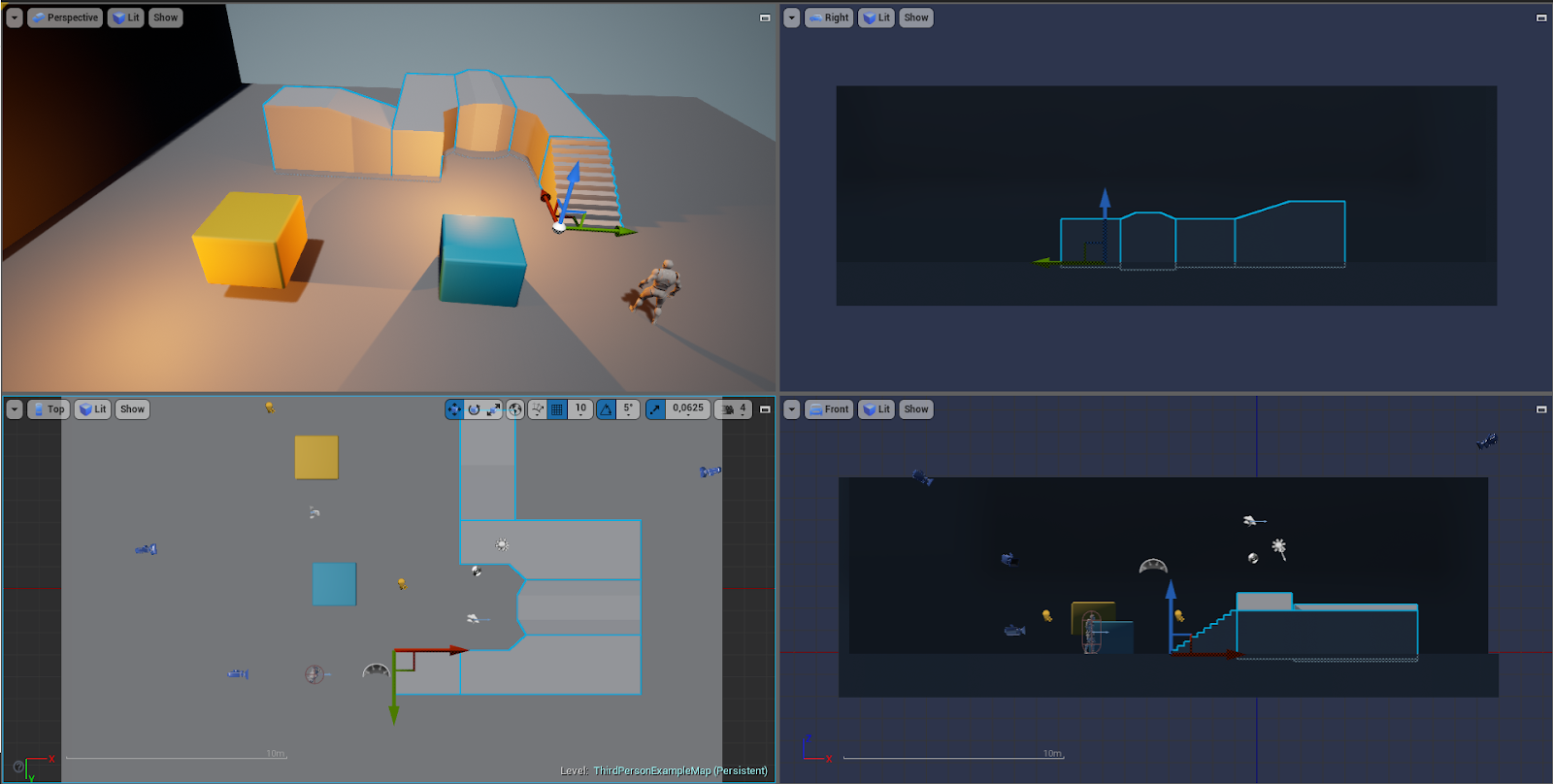Open the Right view type menu
The image size is (1553, 784).
pos(829,17)
